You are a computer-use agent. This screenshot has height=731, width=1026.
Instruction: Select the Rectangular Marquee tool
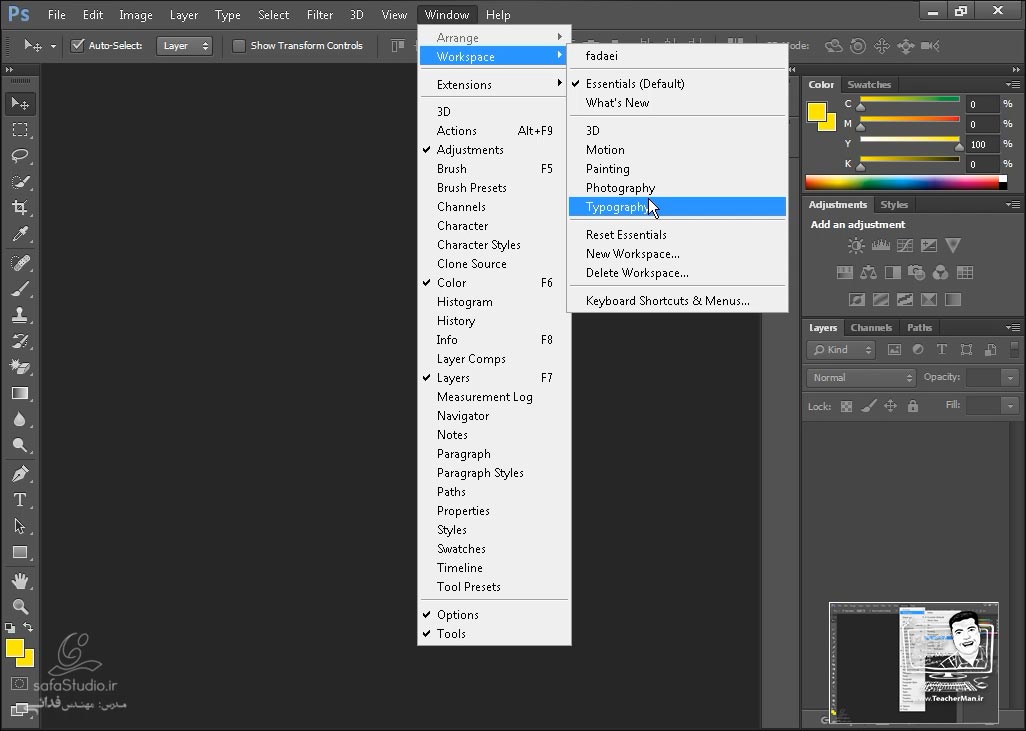(x=20, y=130)
